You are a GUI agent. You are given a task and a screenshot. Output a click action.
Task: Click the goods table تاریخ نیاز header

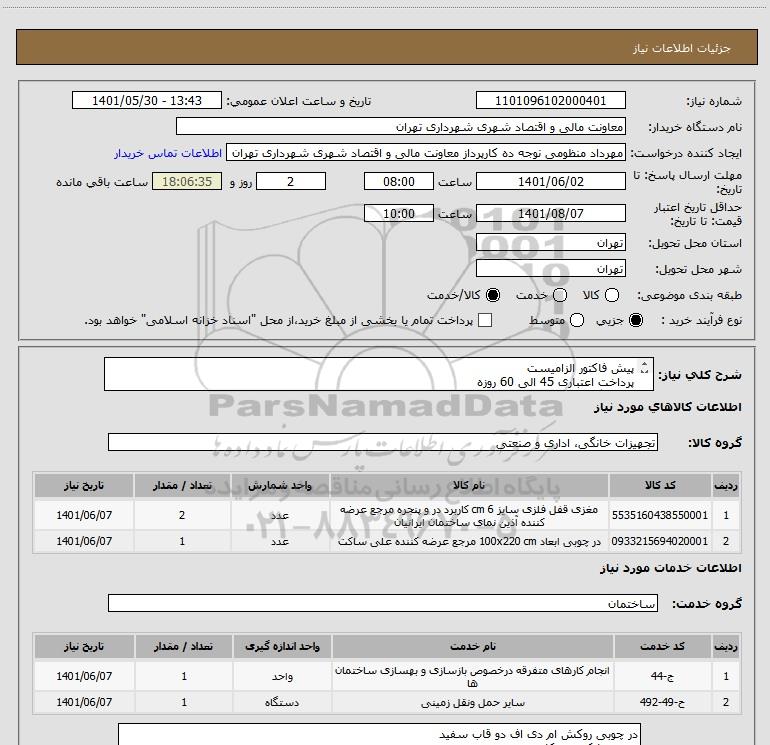[x=84, y=485]
